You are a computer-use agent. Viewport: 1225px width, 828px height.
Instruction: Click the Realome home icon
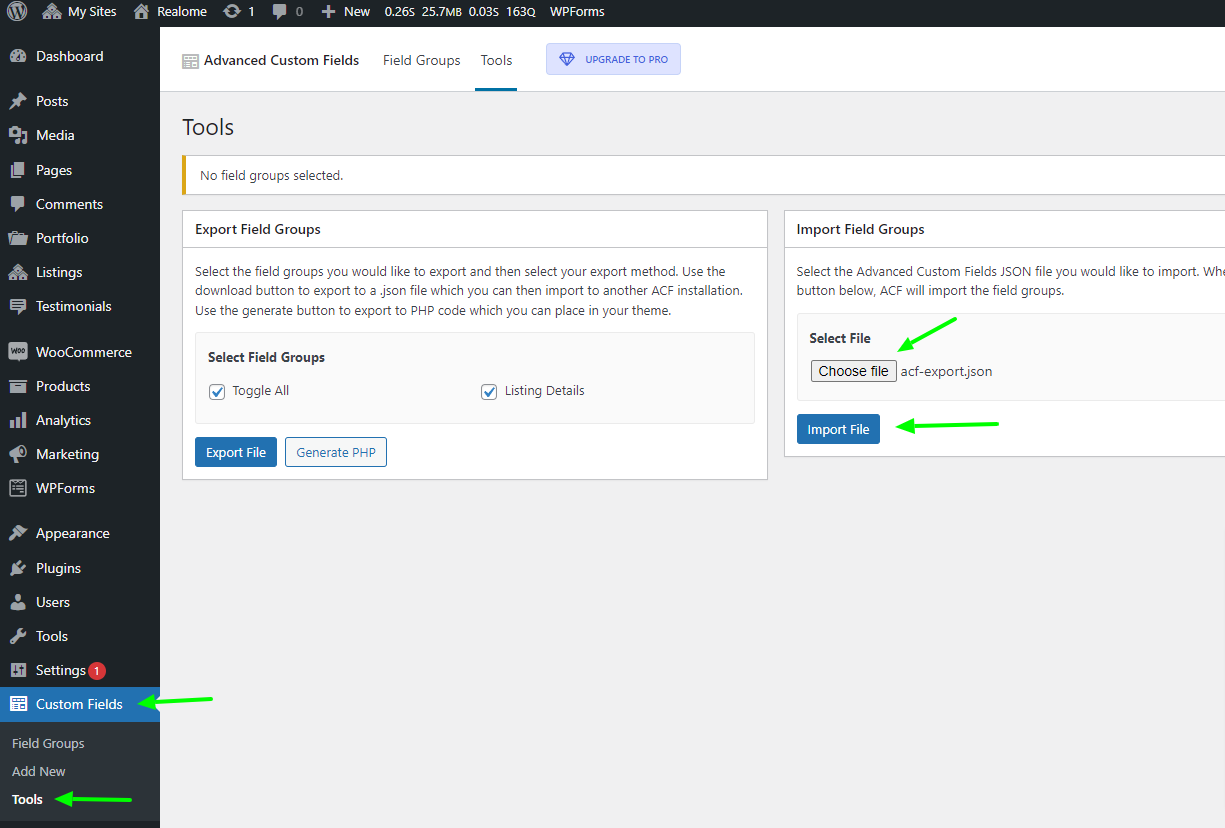[x=141, y=12]
